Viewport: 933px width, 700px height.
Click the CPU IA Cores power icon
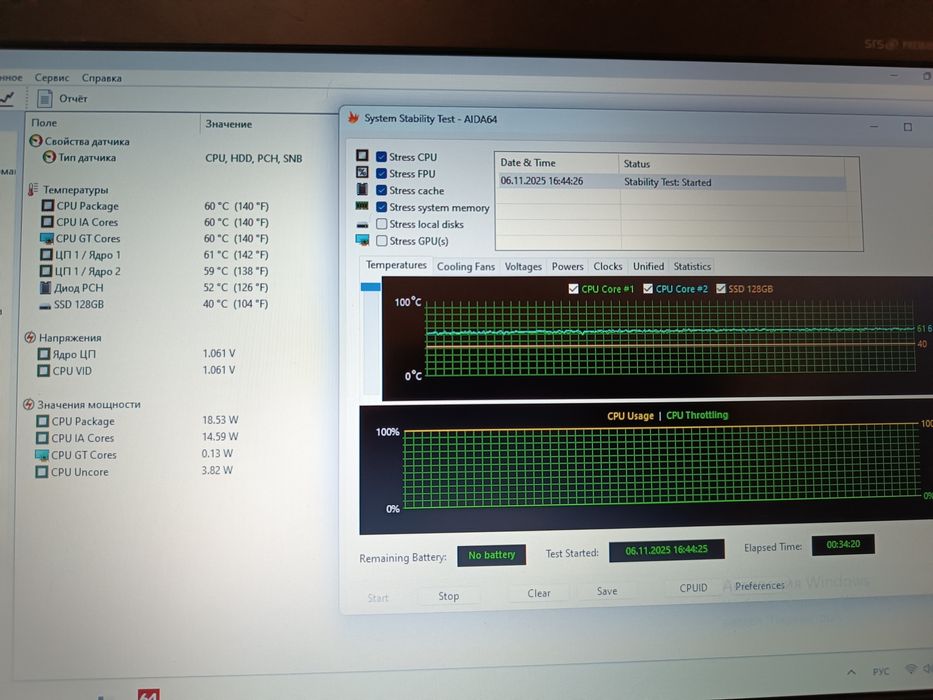(42, 438)
